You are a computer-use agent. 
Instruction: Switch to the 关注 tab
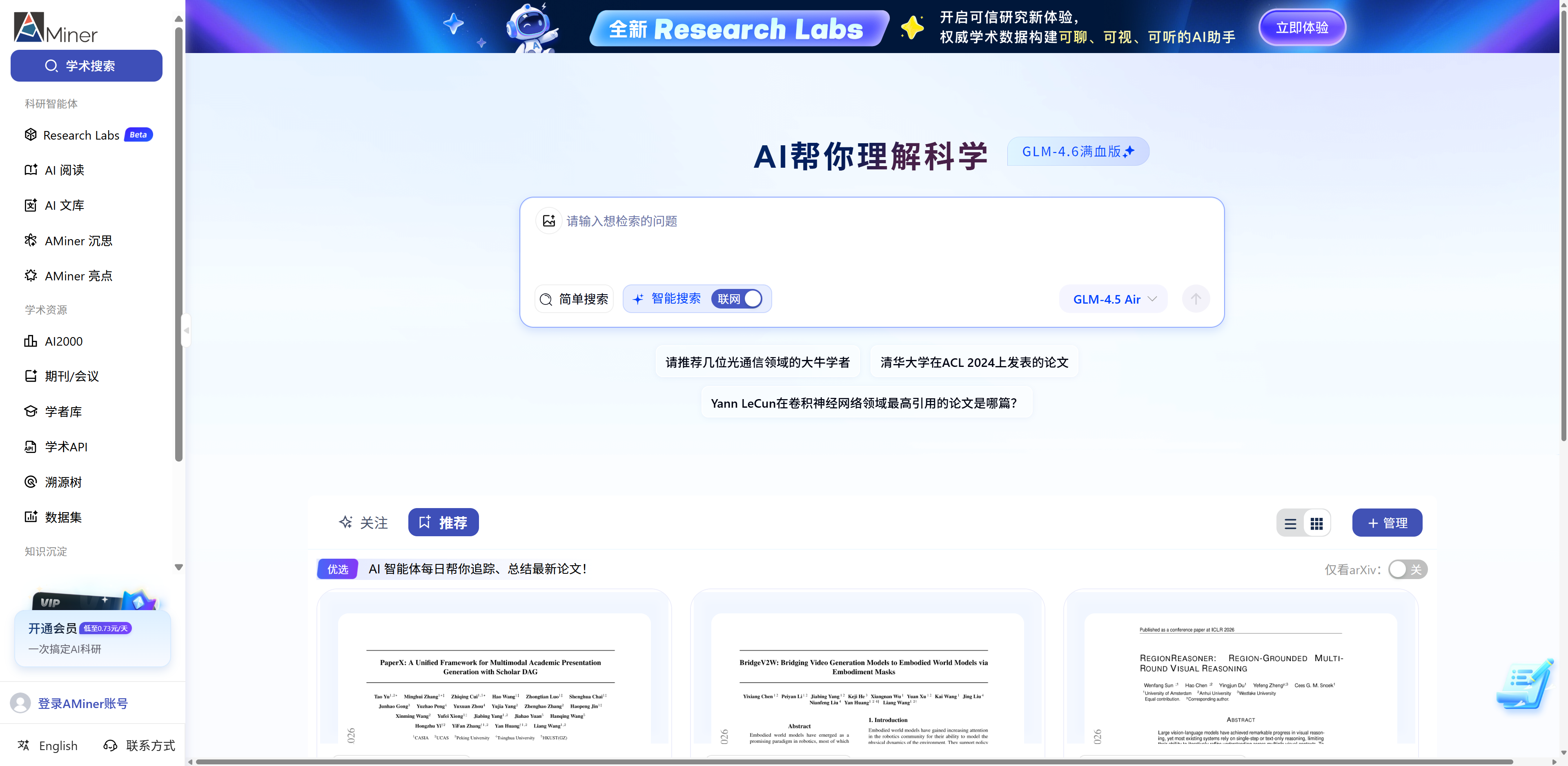363,523
